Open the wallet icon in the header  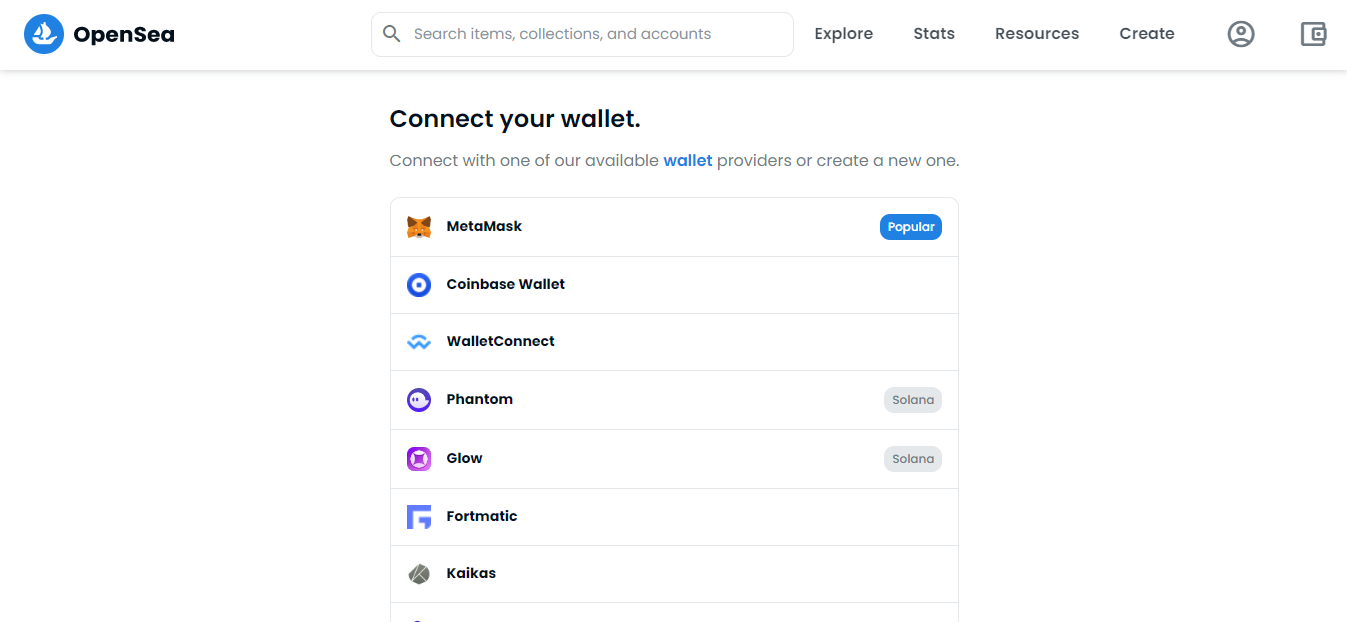pyautogui.click(x=1313, y=34)
